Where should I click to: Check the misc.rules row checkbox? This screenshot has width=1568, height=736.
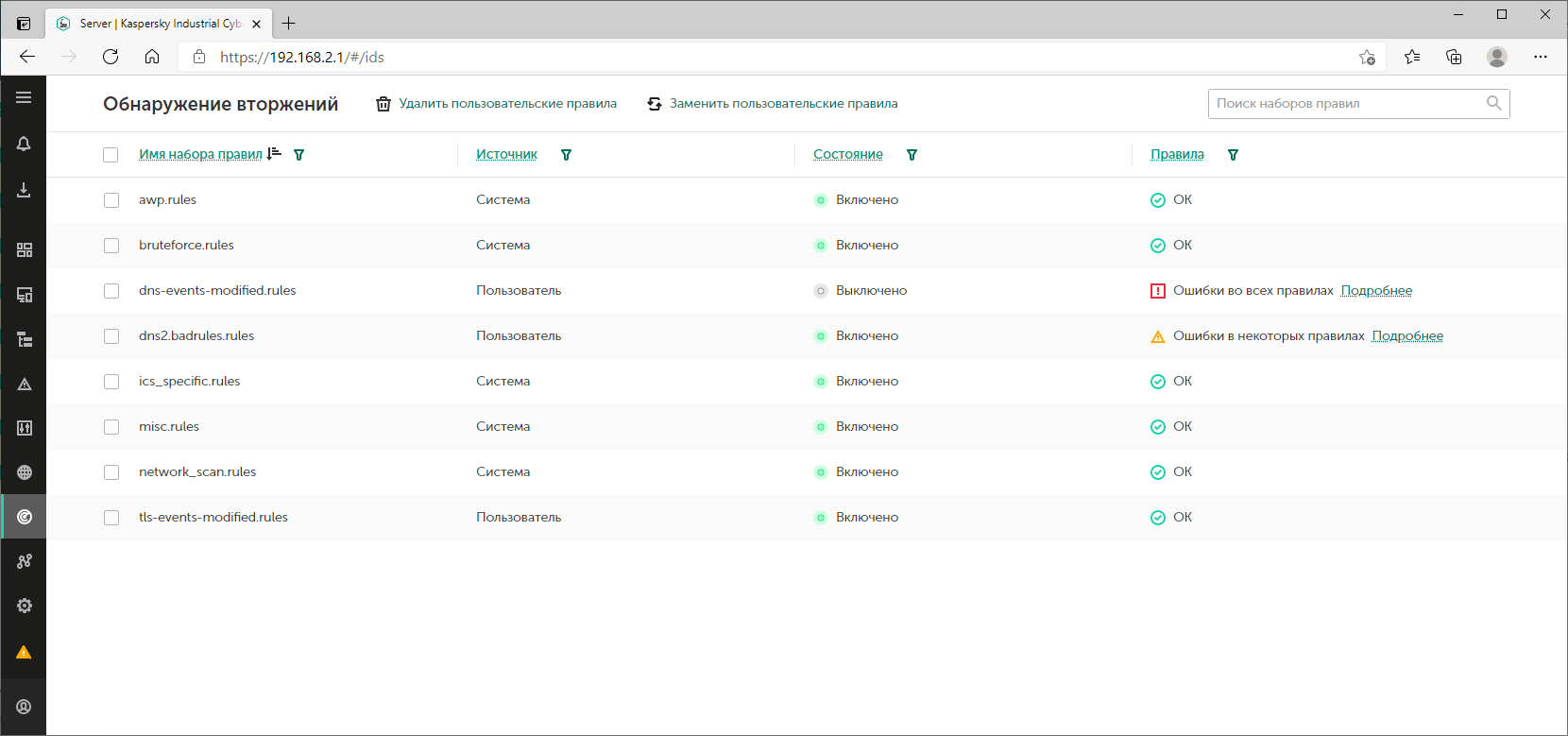coord(111,427)
